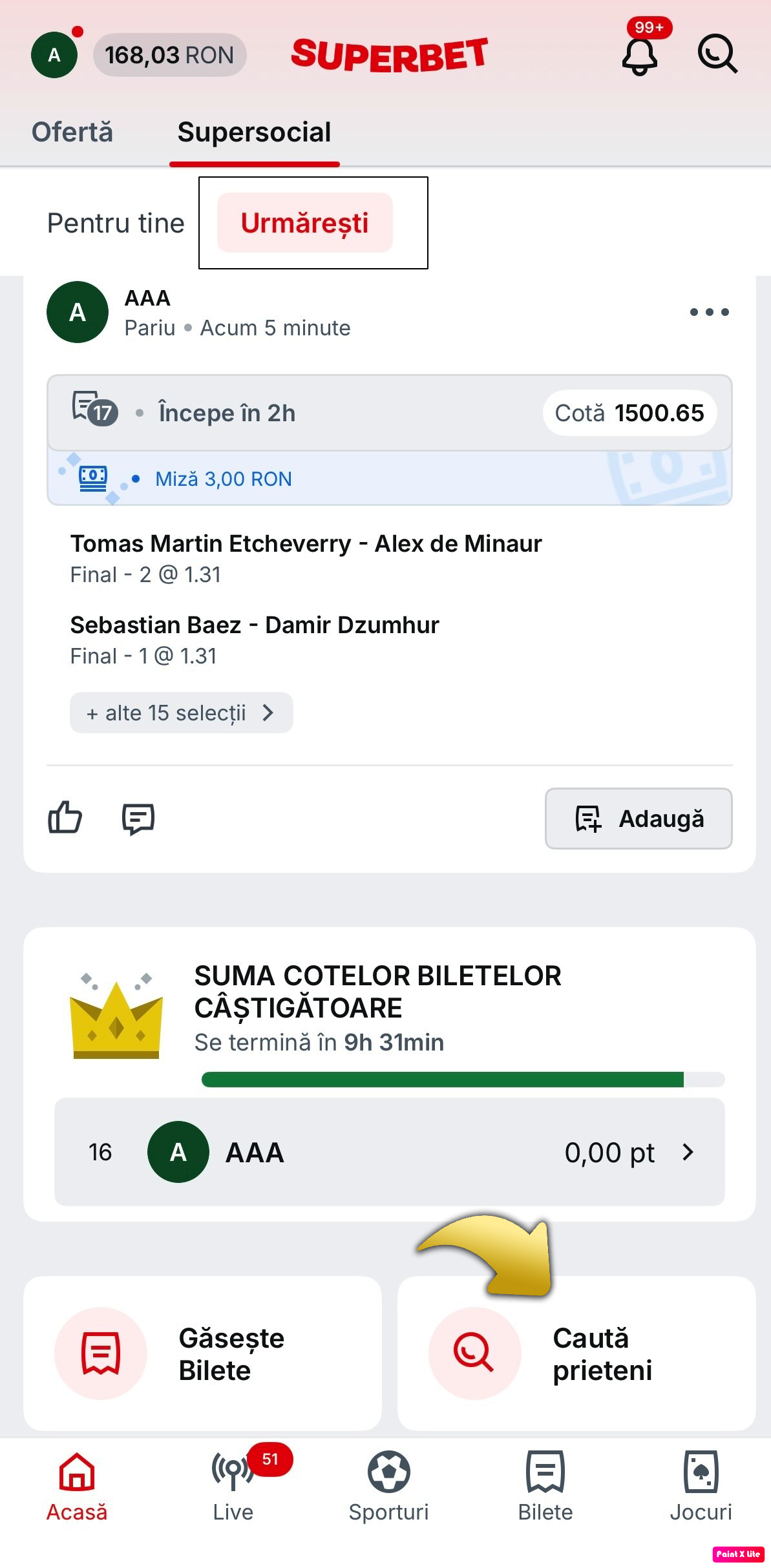Screen dimensions: 771x1568
Task: Open Caută prieteni card
Action: click(576, 1353)
